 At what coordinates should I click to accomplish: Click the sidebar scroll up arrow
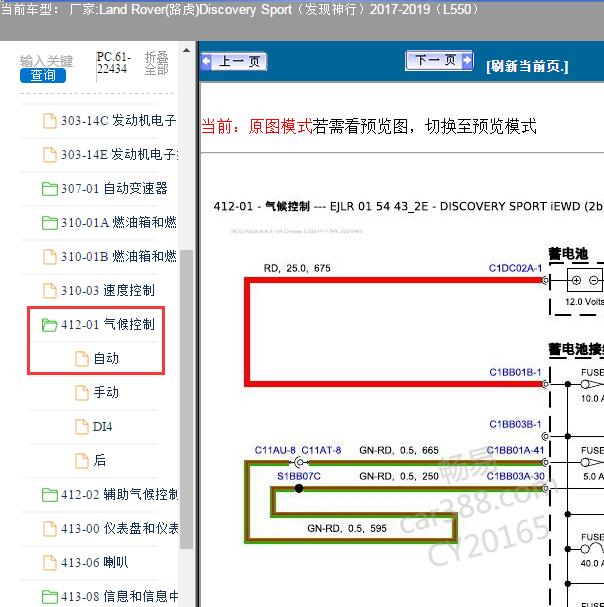coord(187,50)
